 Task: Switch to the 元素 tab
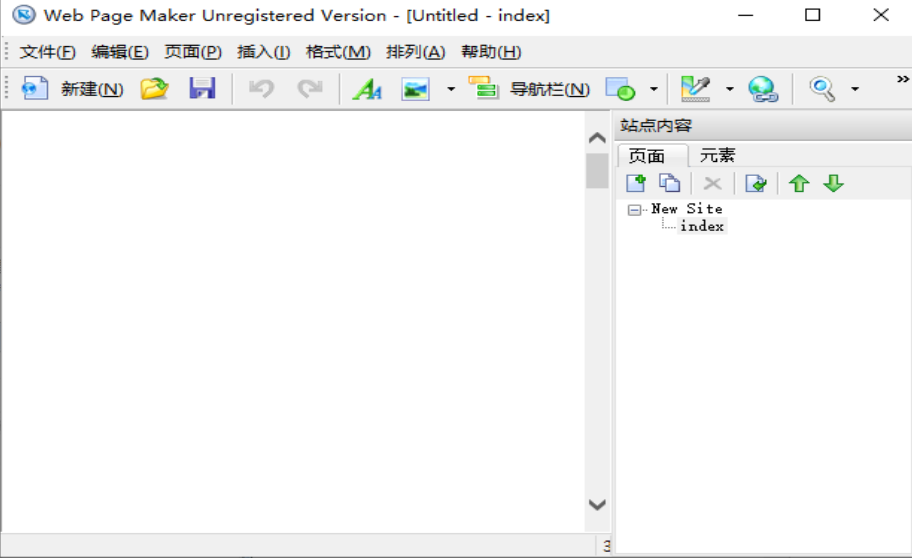pos(717,155)
